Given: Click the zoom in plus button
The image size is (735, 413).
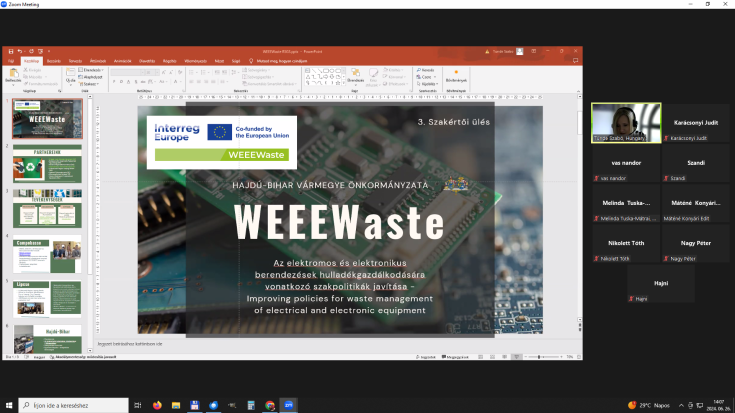Looking at the screenshot, I should [x=561, y=357].
